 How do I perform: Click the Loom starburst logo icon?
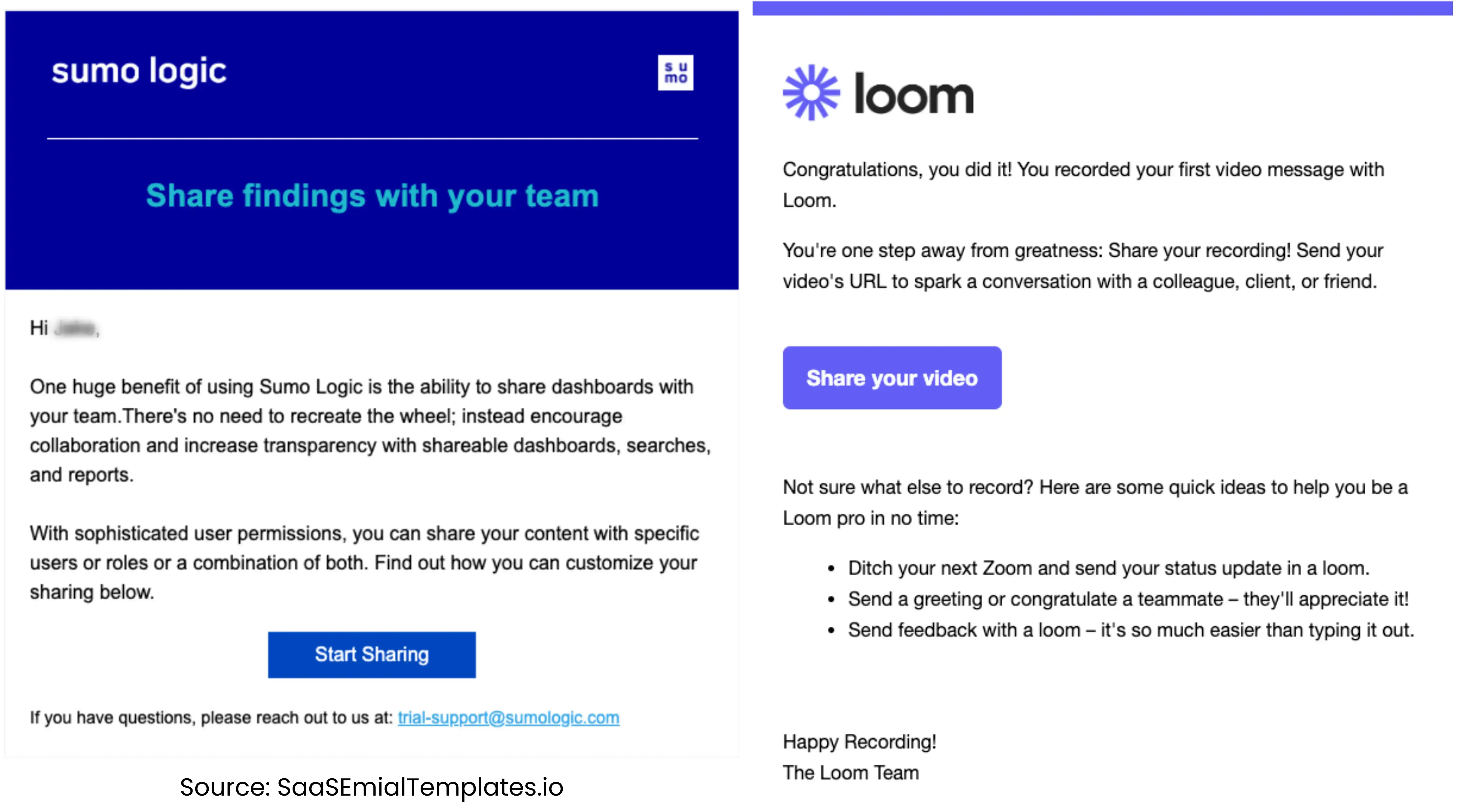point(811,93)
